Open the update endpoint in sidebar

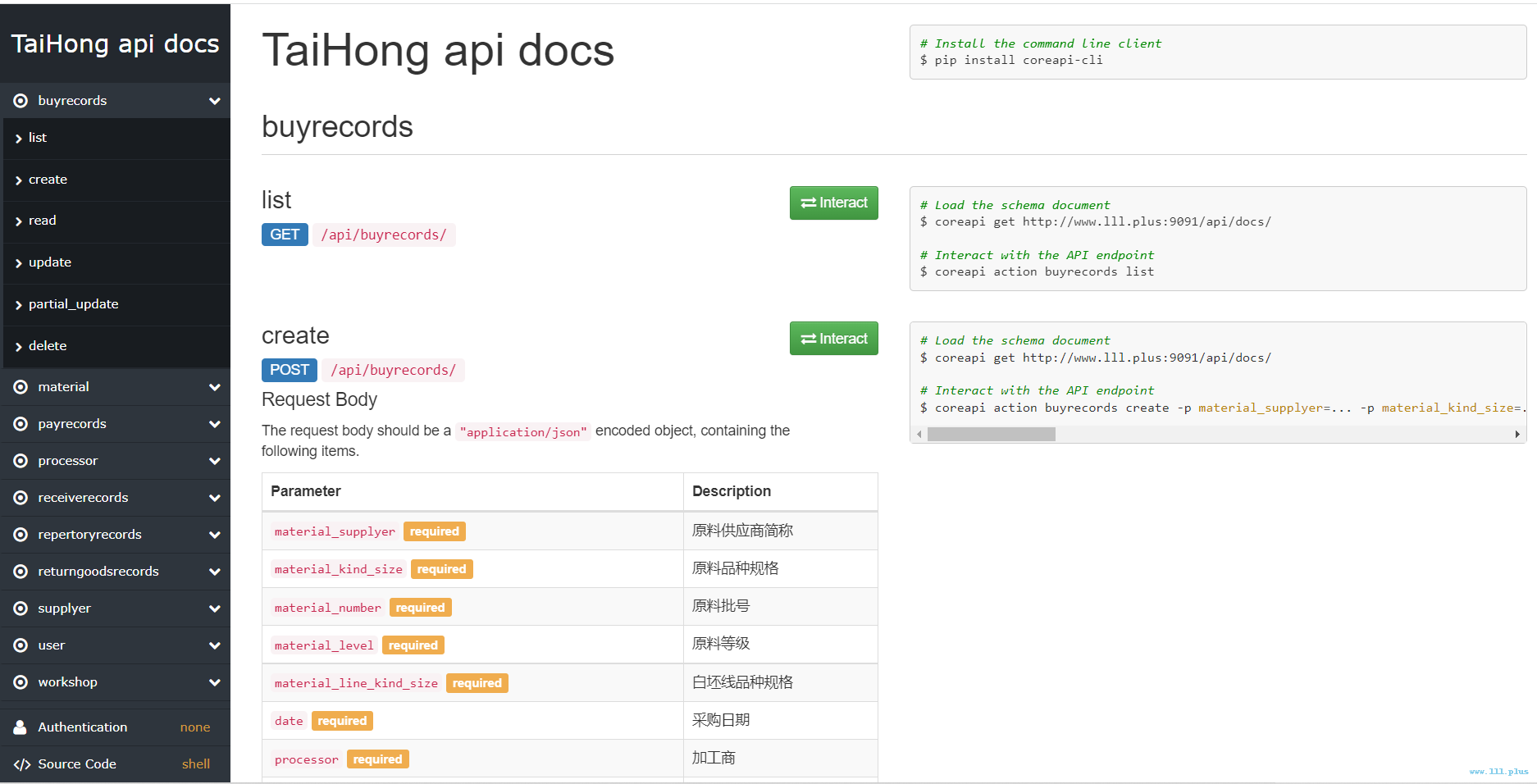click(x=116, y=262)
